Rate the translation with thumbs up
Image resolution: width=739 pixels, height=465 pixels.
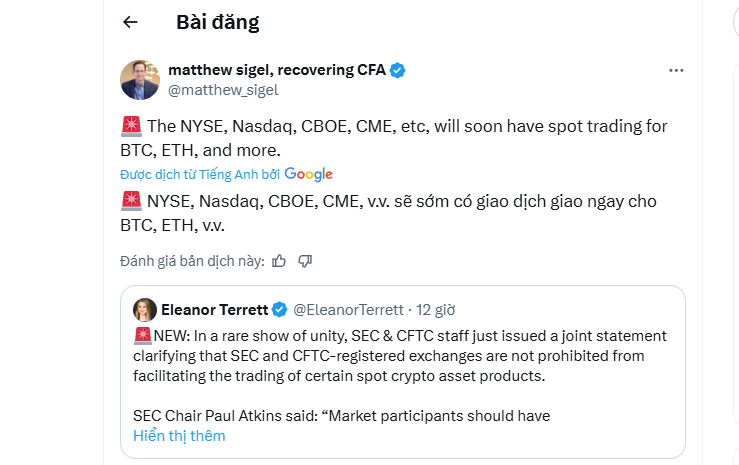click(x=279, y=261)
